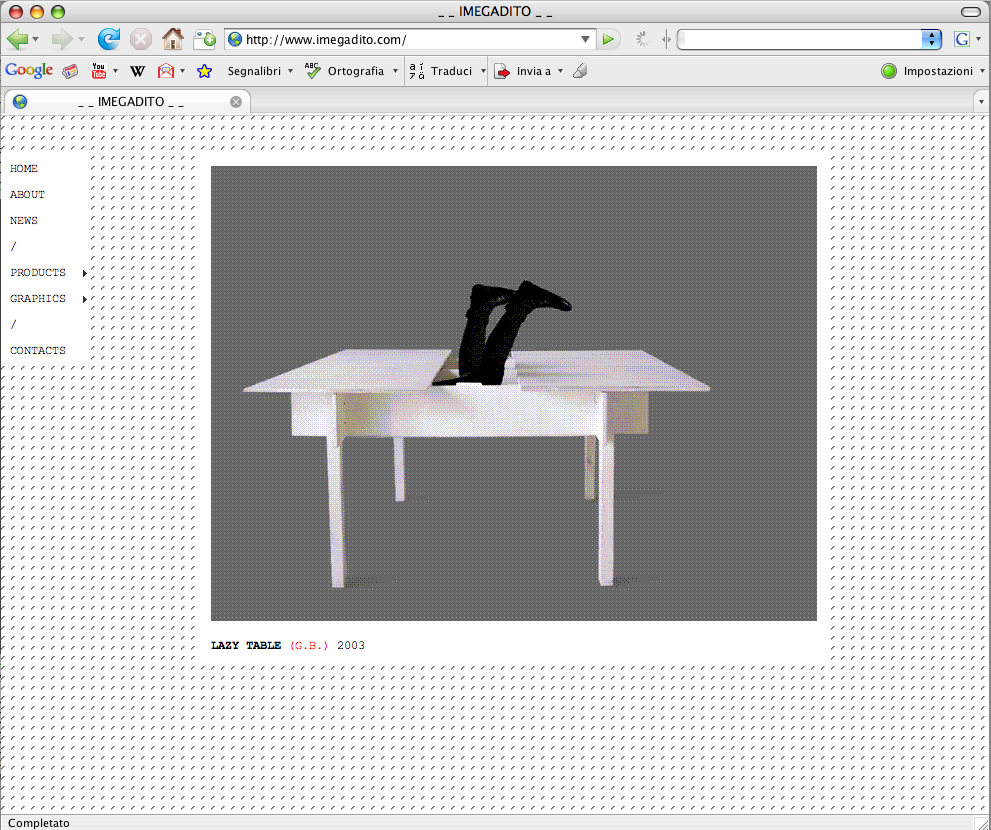Focus the search field in navigation bar
The width and height of the screenshot is (991, 830).
(x=801, y=39)
